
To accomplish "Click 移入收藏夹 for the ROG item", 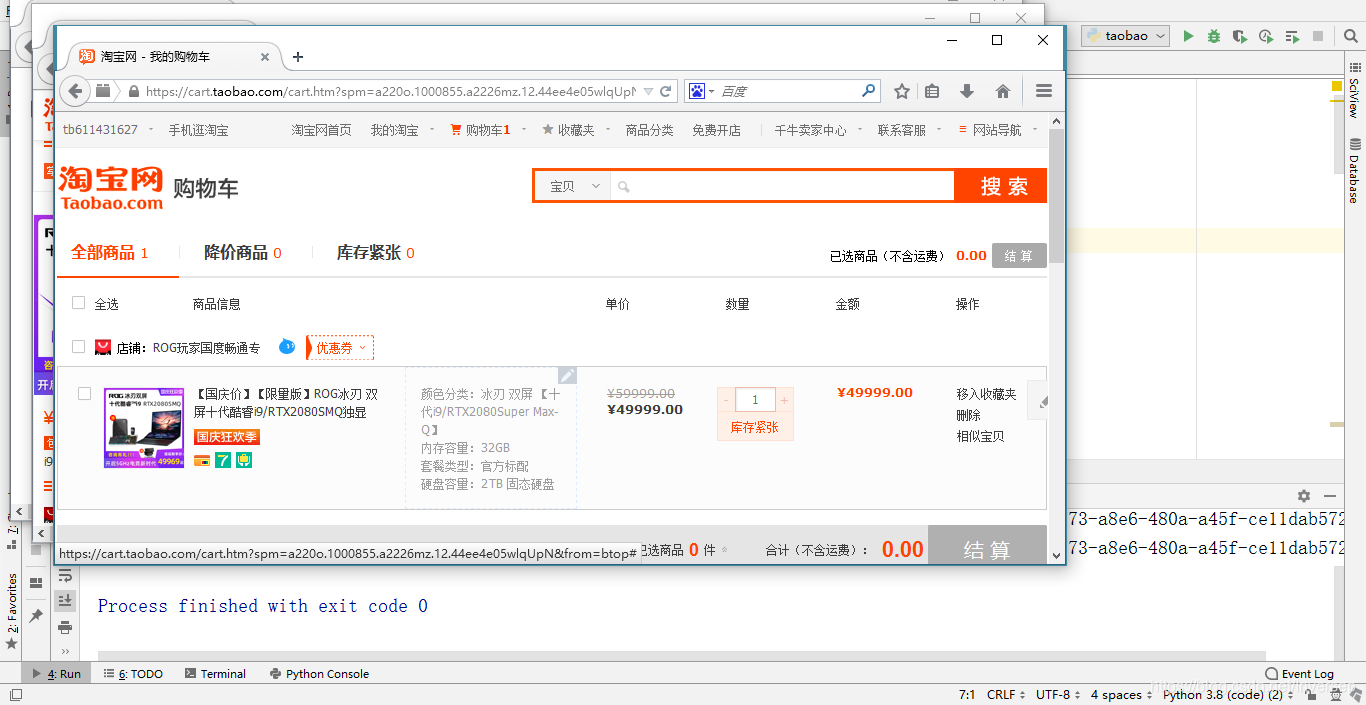I will (x=986, y=394).
